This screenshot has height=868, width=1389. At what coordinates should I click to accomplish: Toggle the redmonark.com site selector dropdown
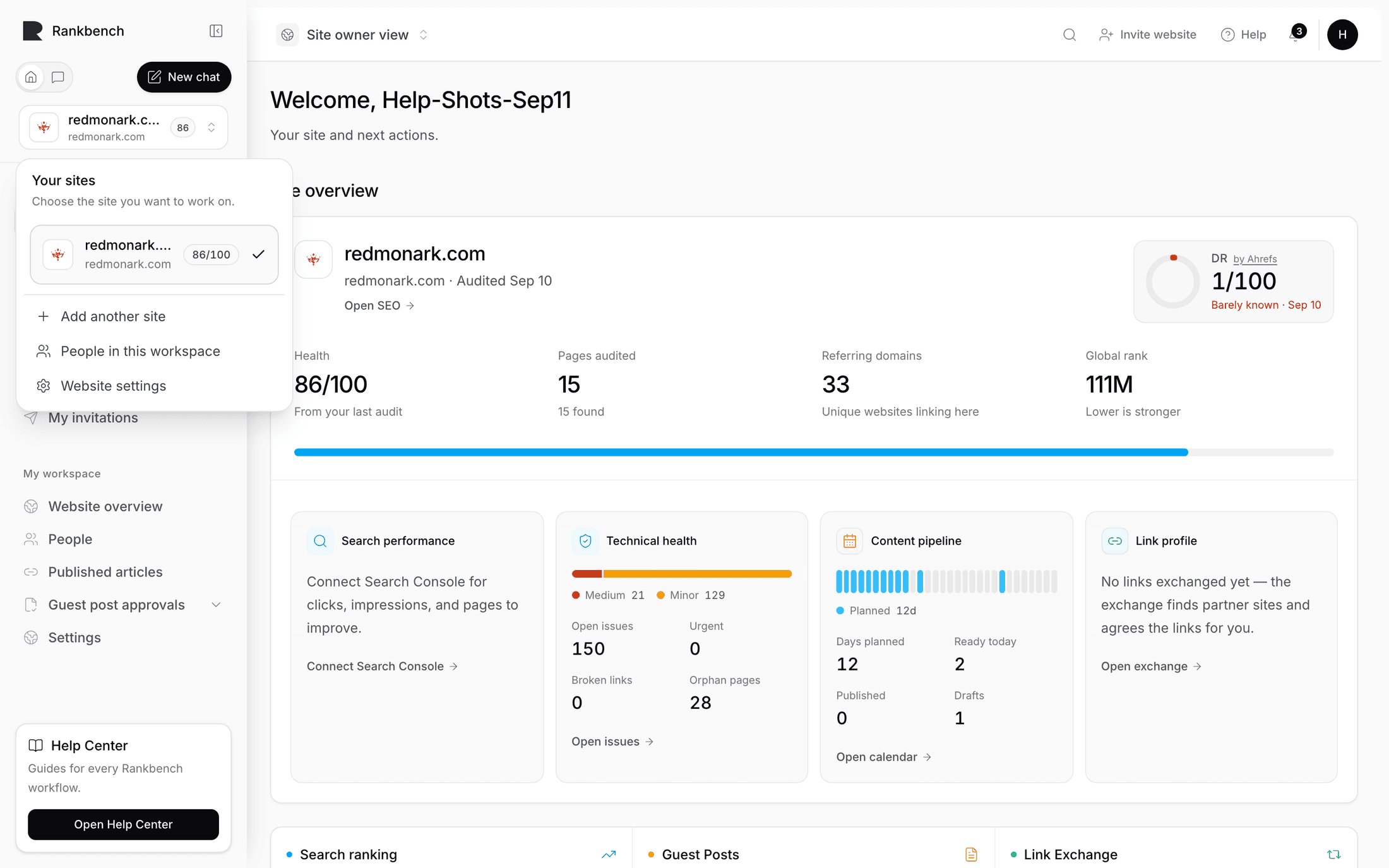coord(123,128)
